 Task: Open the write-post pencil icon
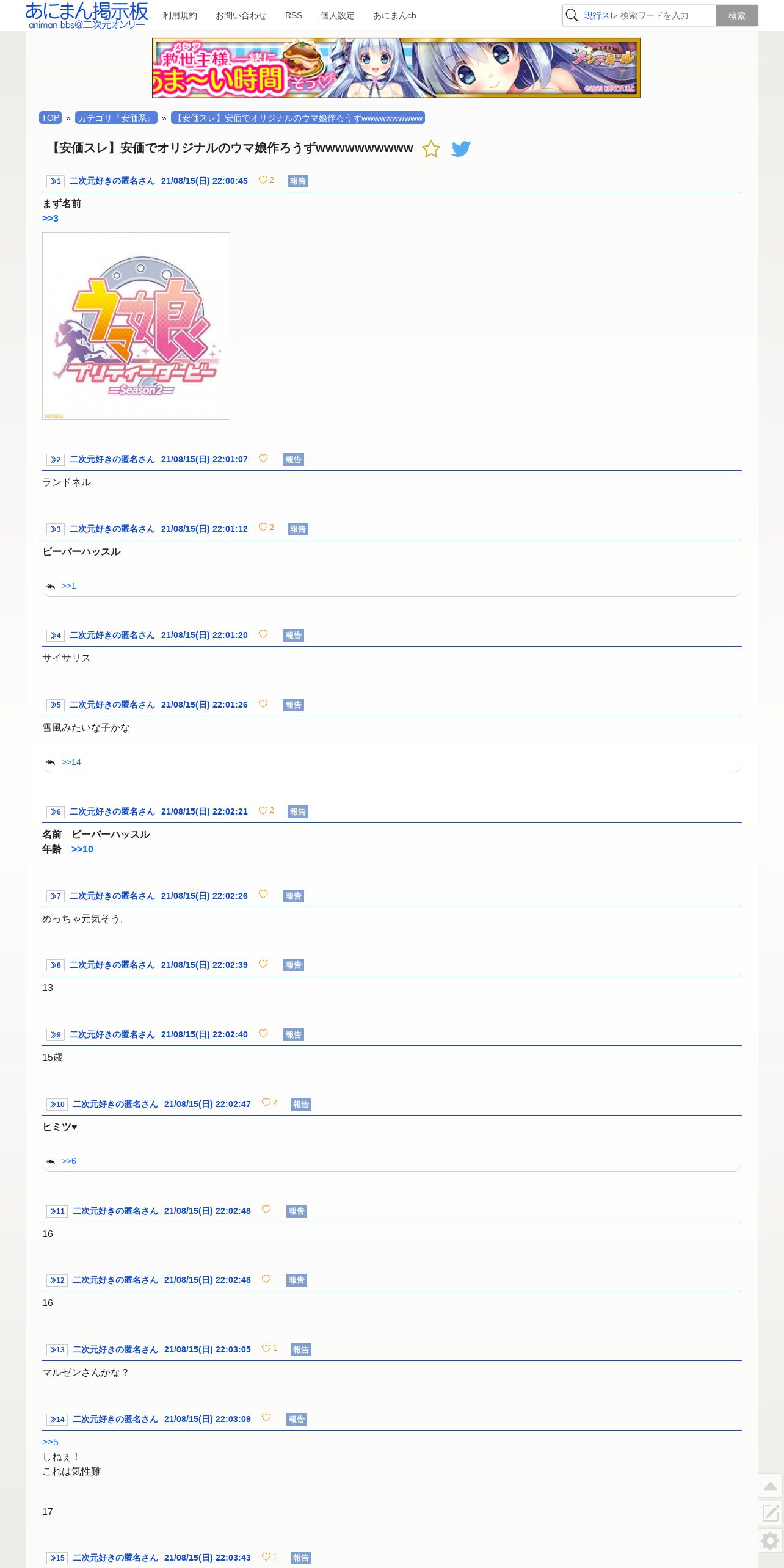771,1512
